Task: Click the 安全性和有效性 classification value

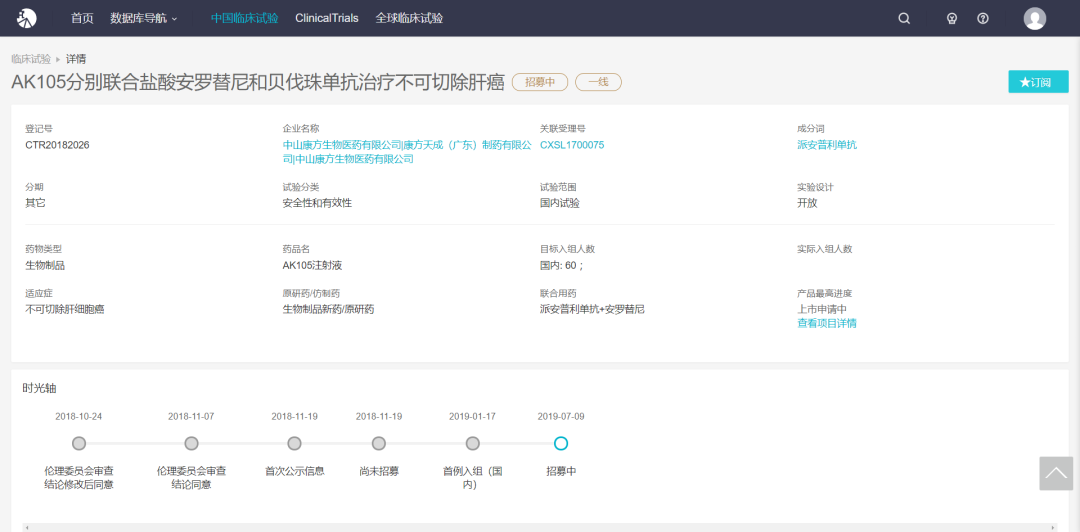Action: (317, 203)
